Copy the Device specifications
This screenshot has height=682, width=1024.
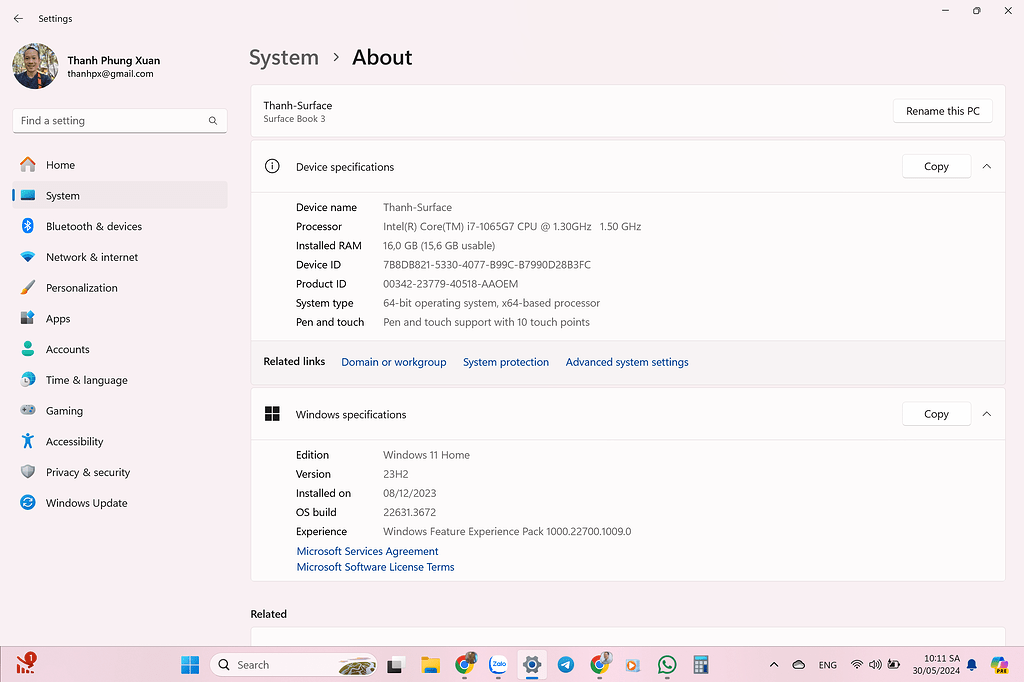click(x=936, y=167)
